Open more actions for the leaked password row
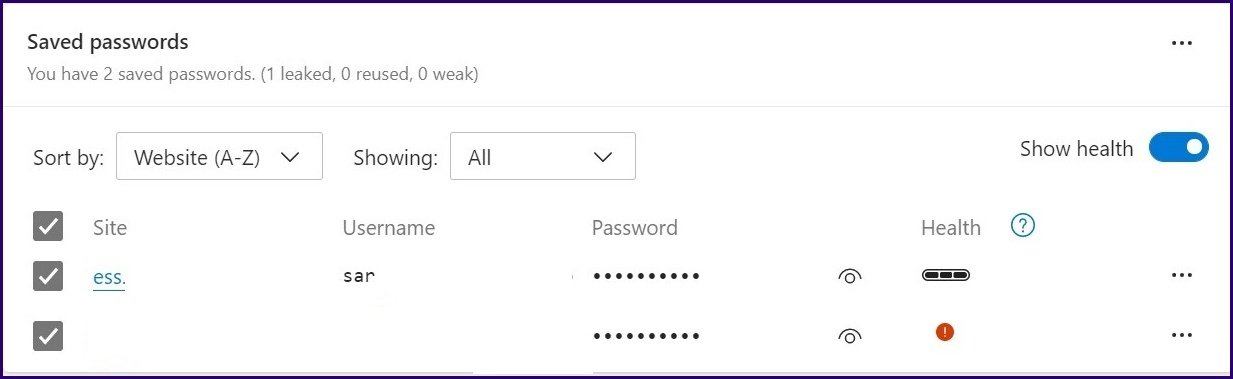 point(1181,335)
